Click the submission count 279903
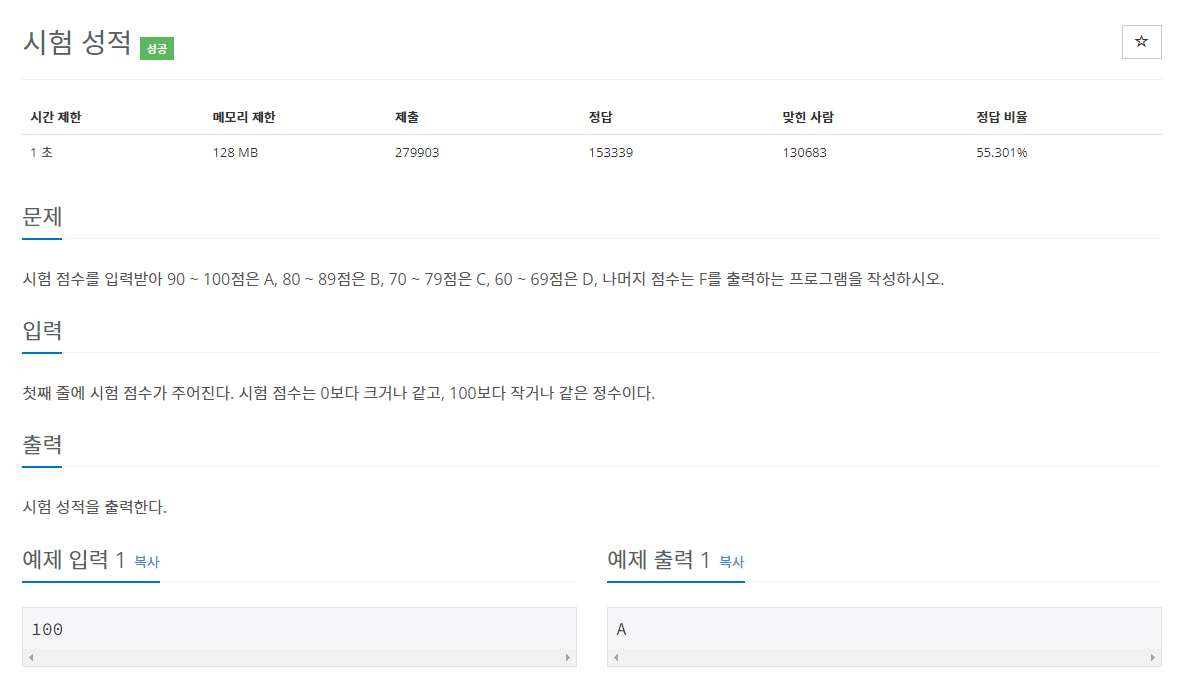This screenshot has height=675, width=1181. (417, 152)
